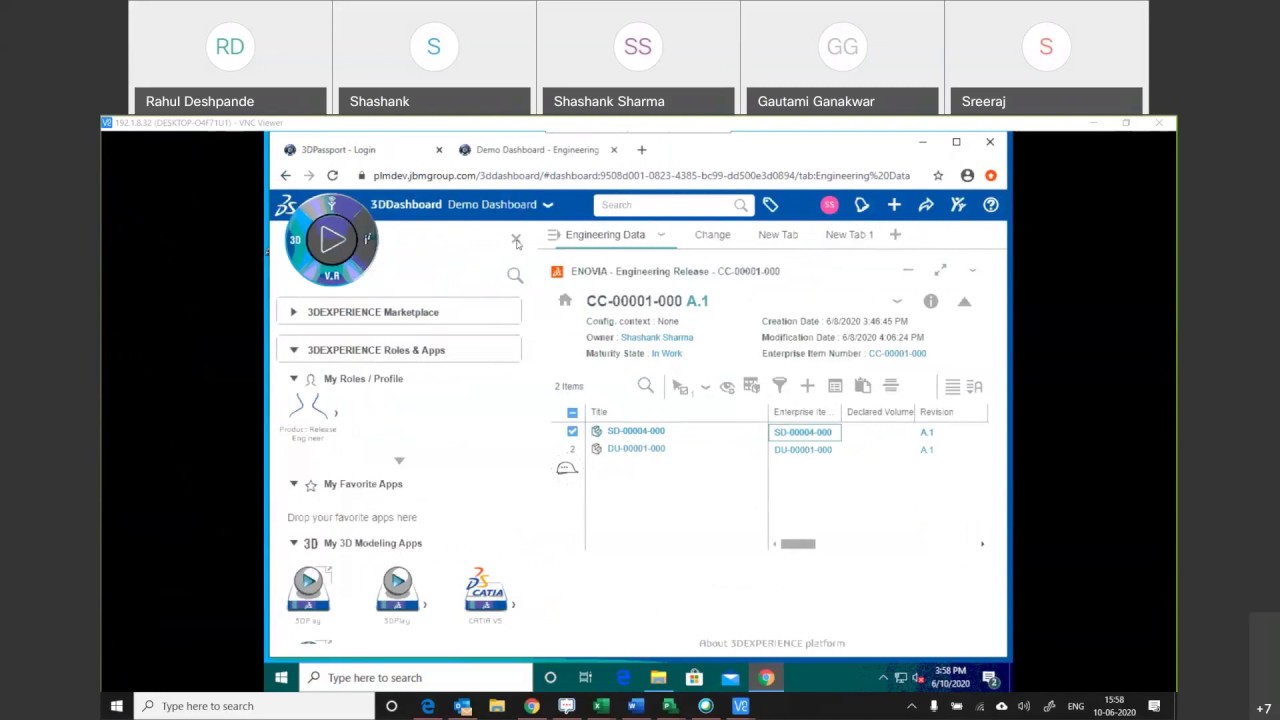The width and height of the screenshot is (1280, 720).
Task: Switch to the list view icon
Action: tap(952, 386)
